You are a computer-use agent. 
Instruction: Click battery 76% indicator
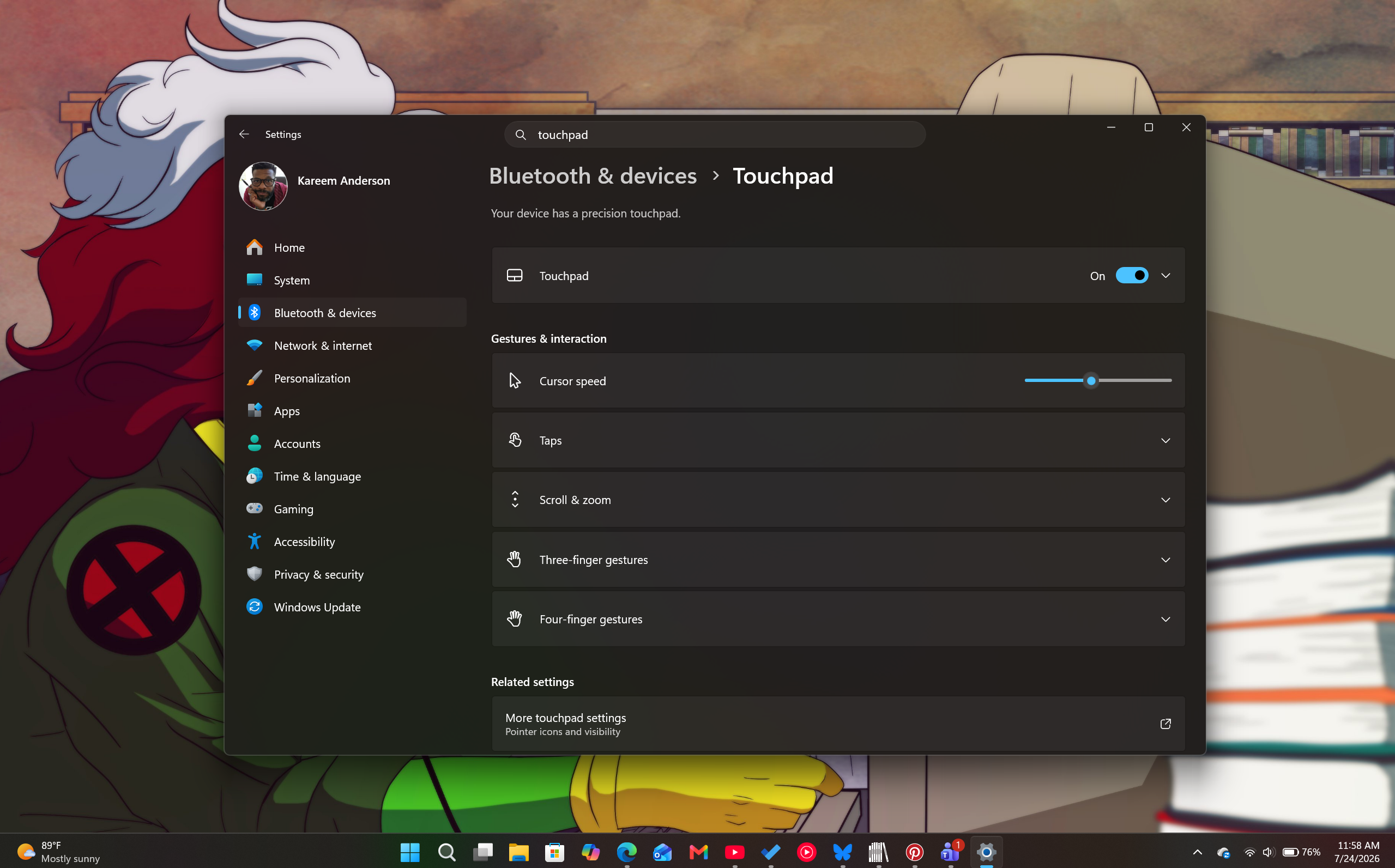coord(1301,853)
